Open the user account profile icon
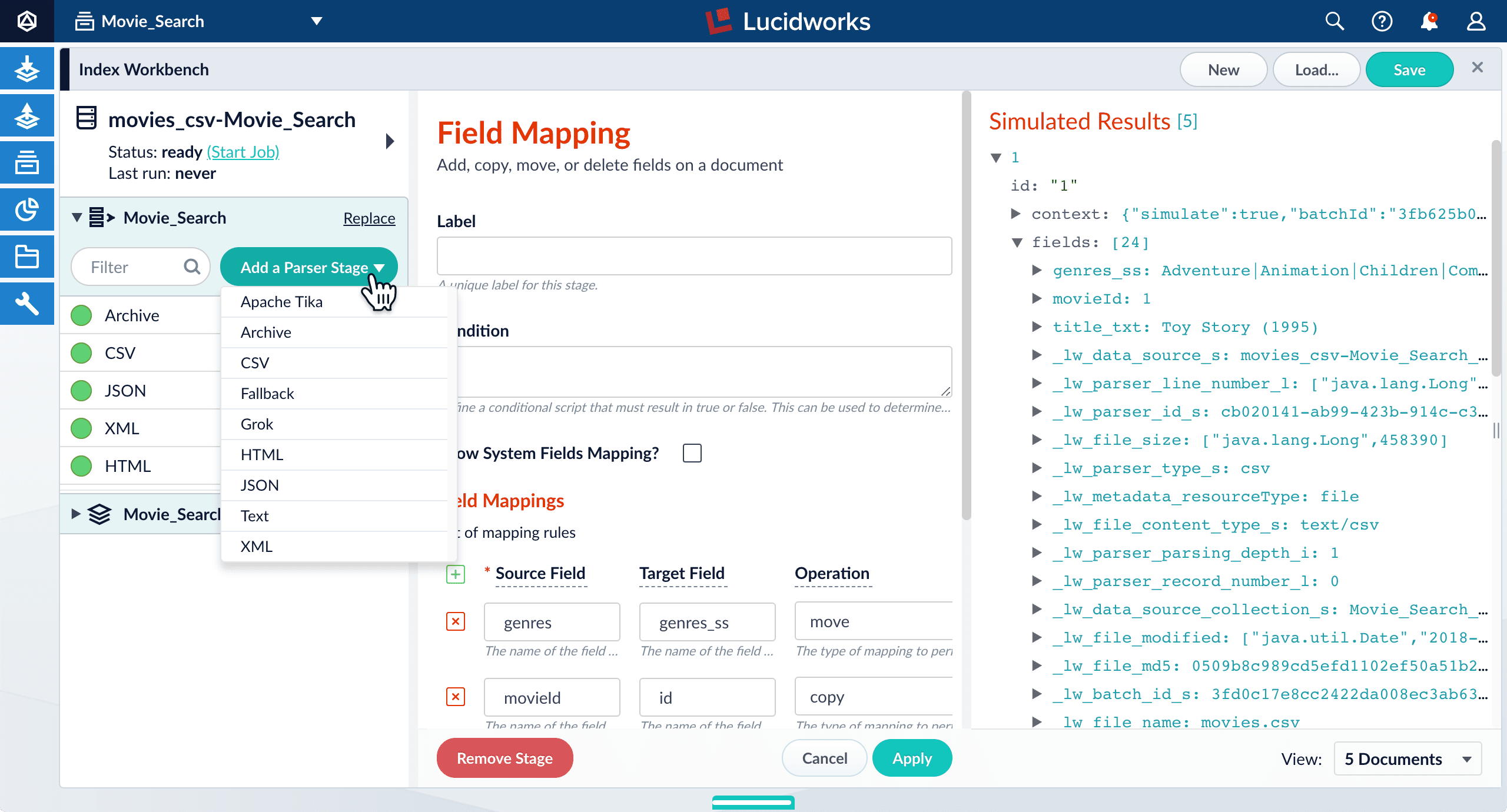The width and height of the screenshot is (1507, 812). (x=1476, y=21)
